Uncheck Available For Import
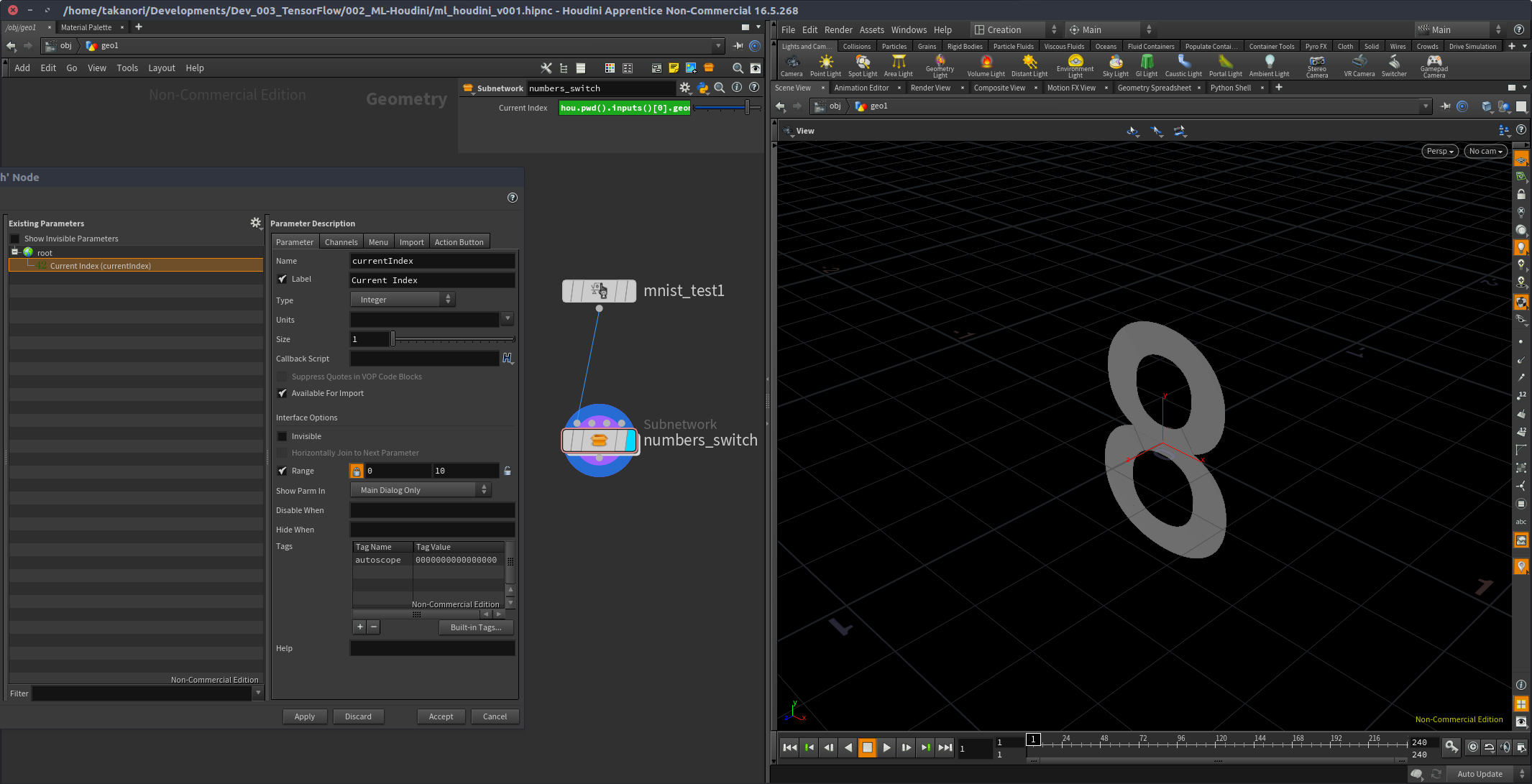The image size is (1532, 784). tap(283, 393)
